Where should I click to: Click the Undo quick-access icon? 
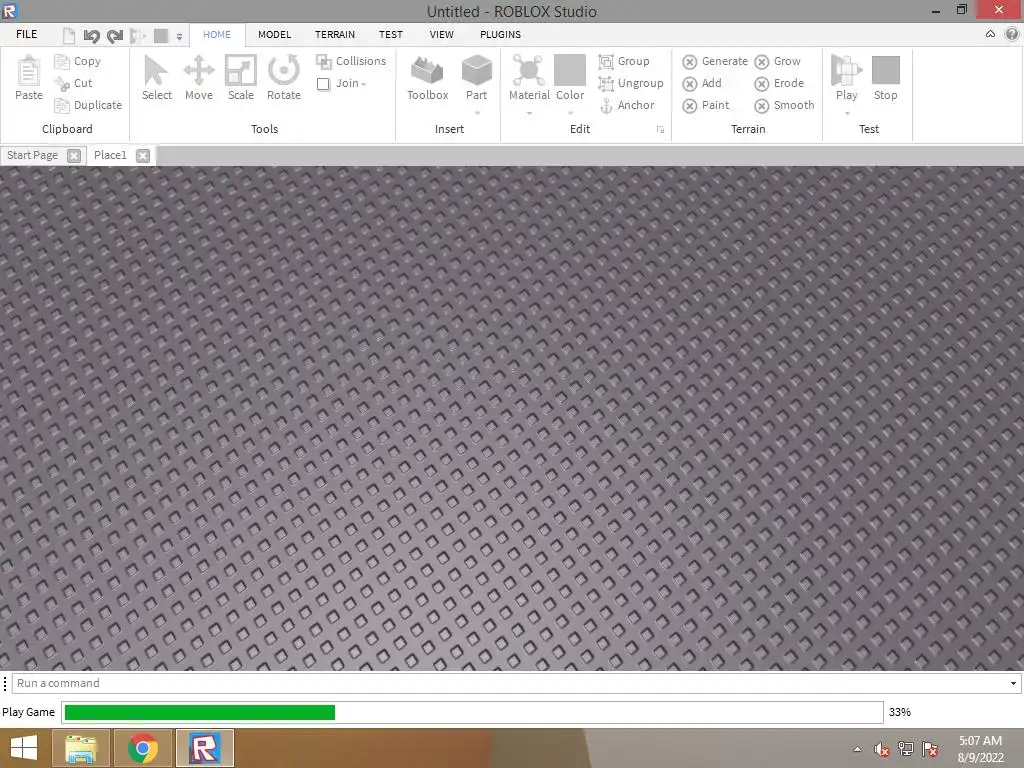tap(91, 36)
